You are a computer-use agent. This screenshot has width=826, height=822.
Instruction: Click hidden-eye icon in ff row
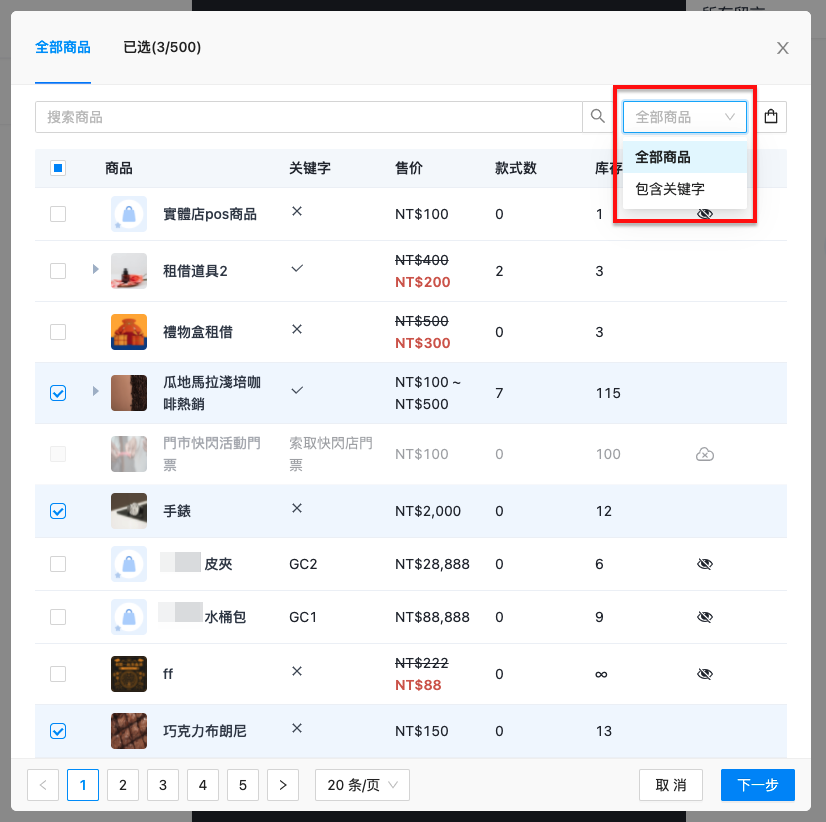click(x=704, y=673)
